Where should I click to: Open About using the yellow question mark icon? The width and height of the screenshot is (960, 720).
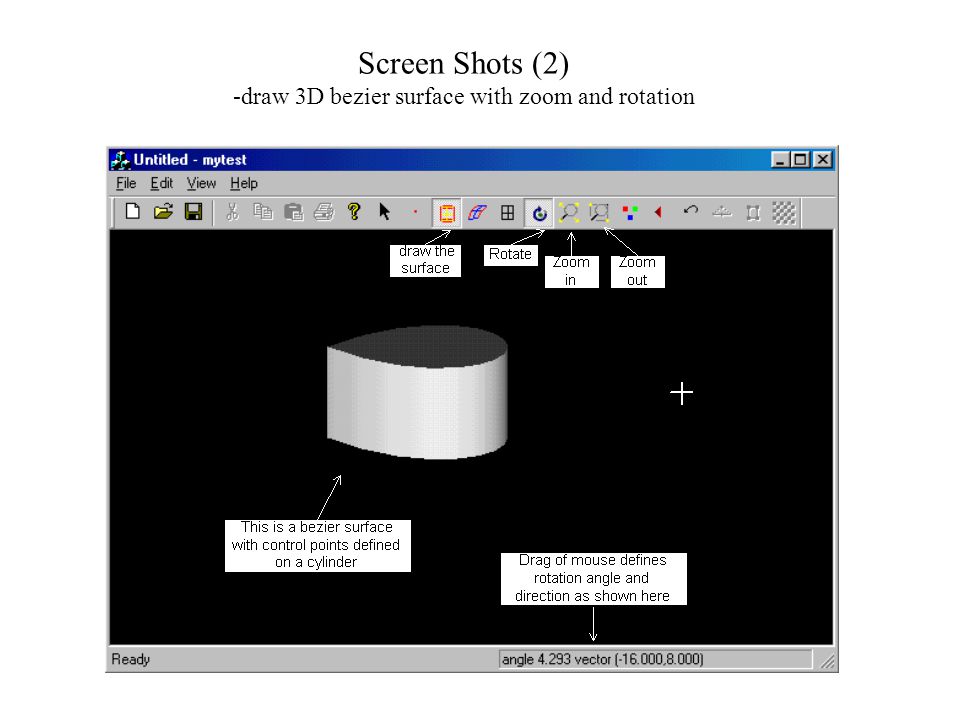(x=354, y=212)
